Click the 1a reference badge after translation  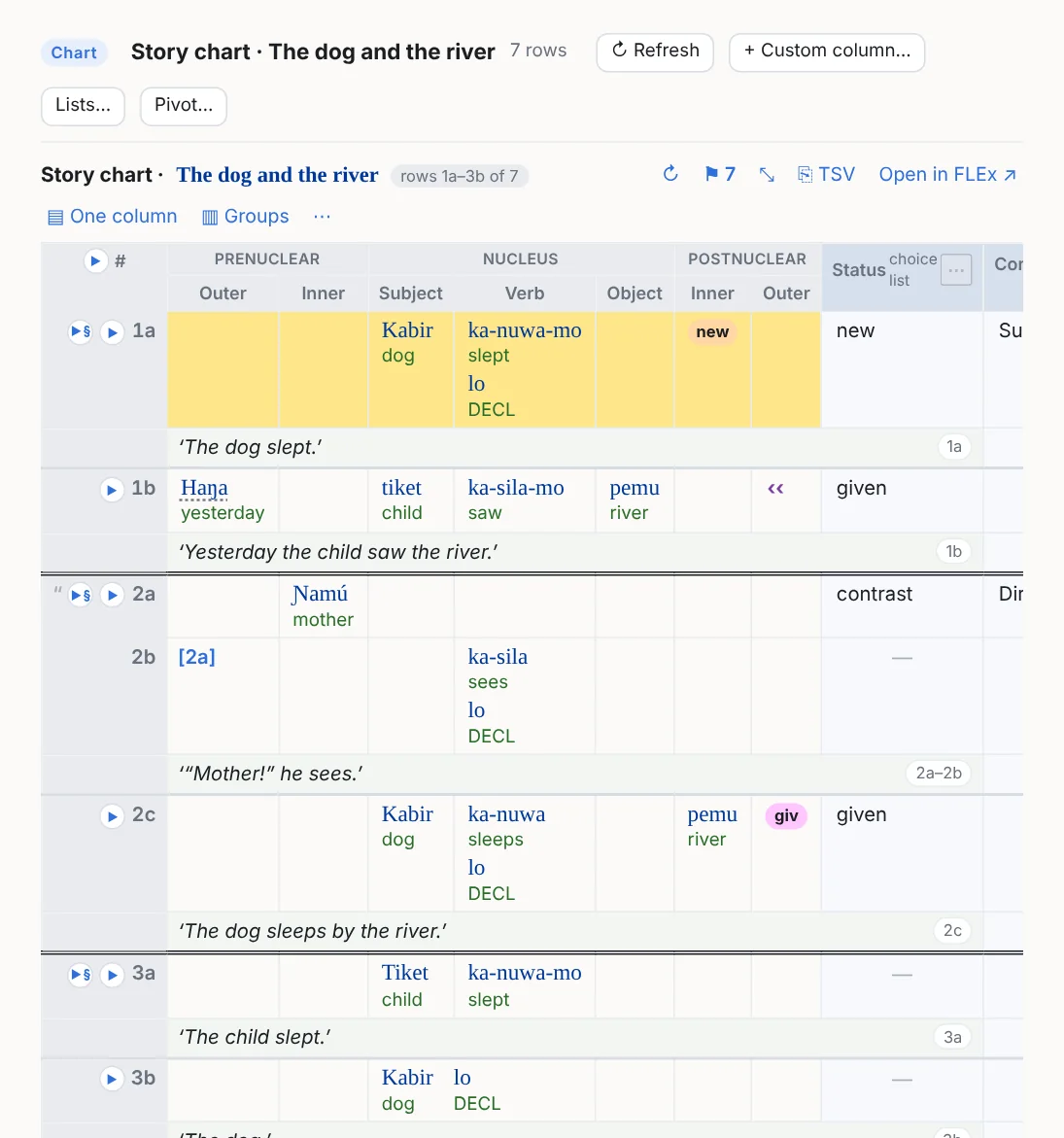point(953,446)
